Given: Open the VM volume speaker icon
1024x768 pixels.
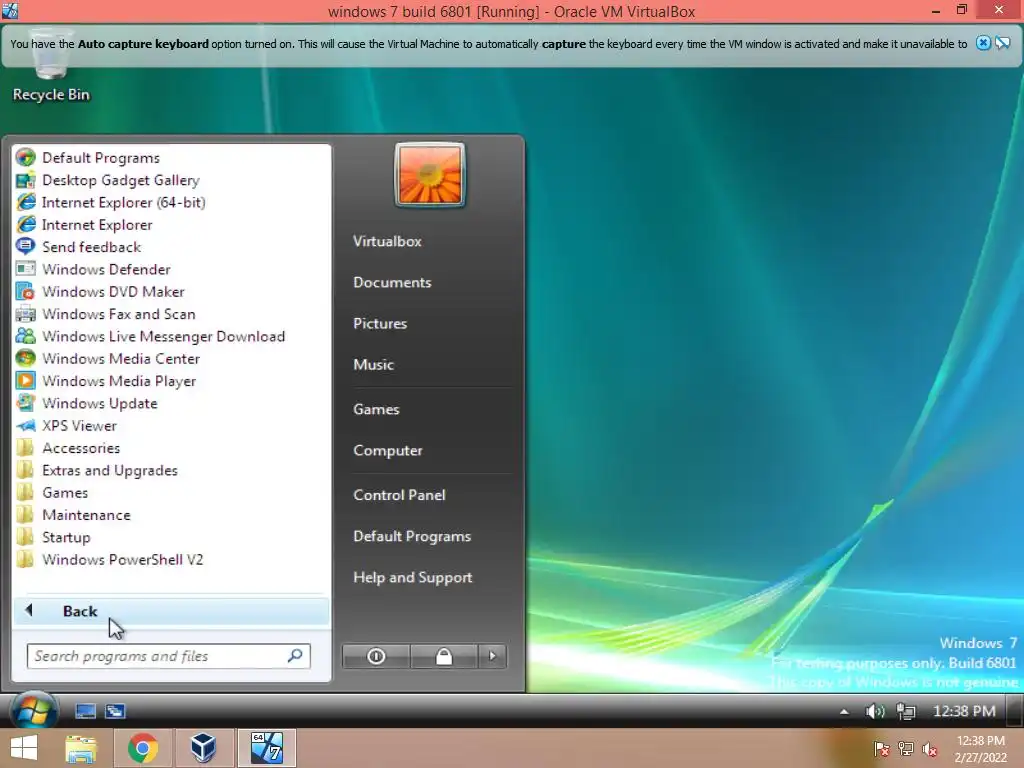Looking at the screenshot, I should 874,711.
